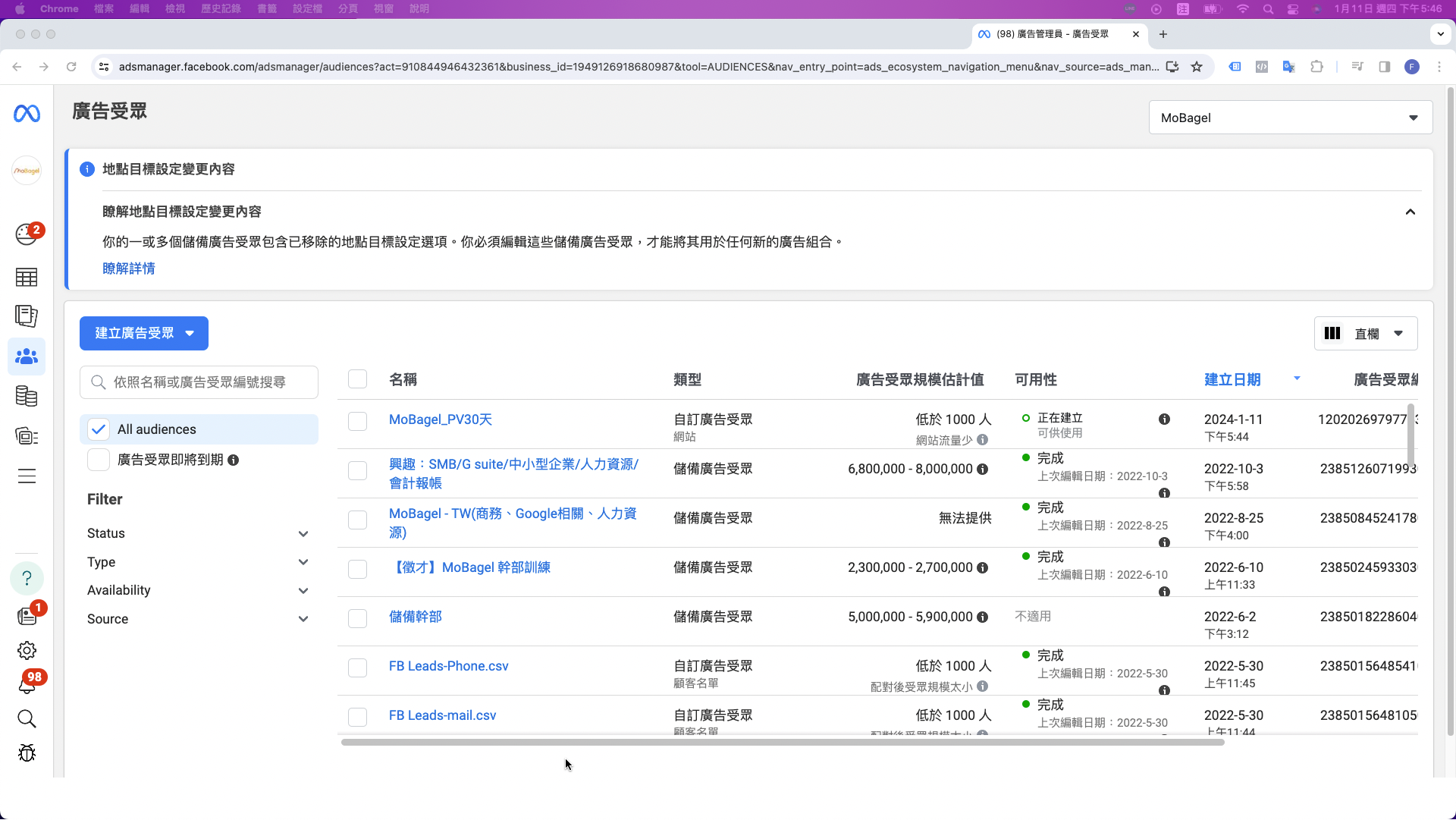Click the browser address bar URL
The height and width of the screenshot is (820, 1456).
coord(639,67)
